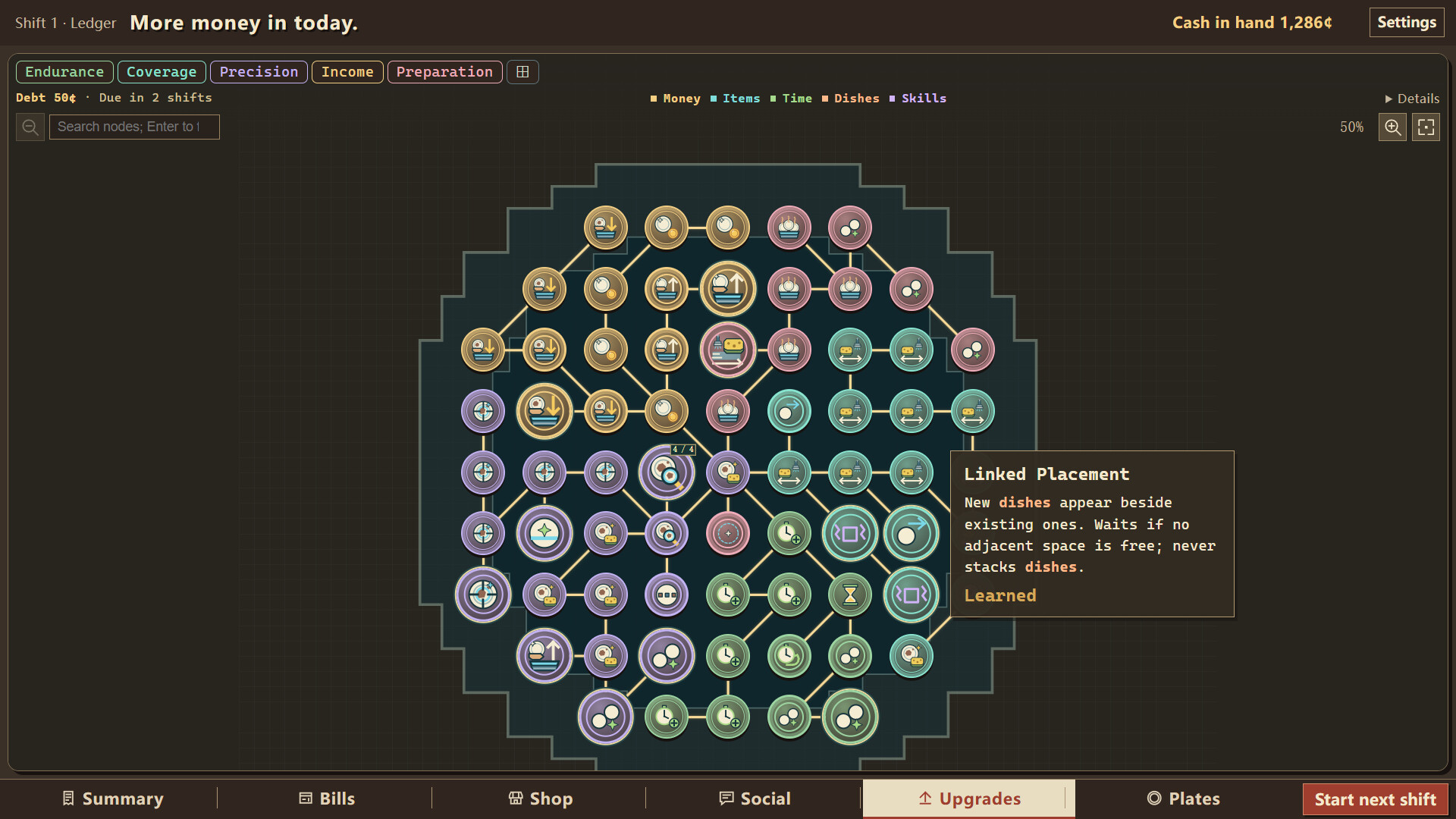Open the Shop tab

pyautogui.click(x=540, y=799)
